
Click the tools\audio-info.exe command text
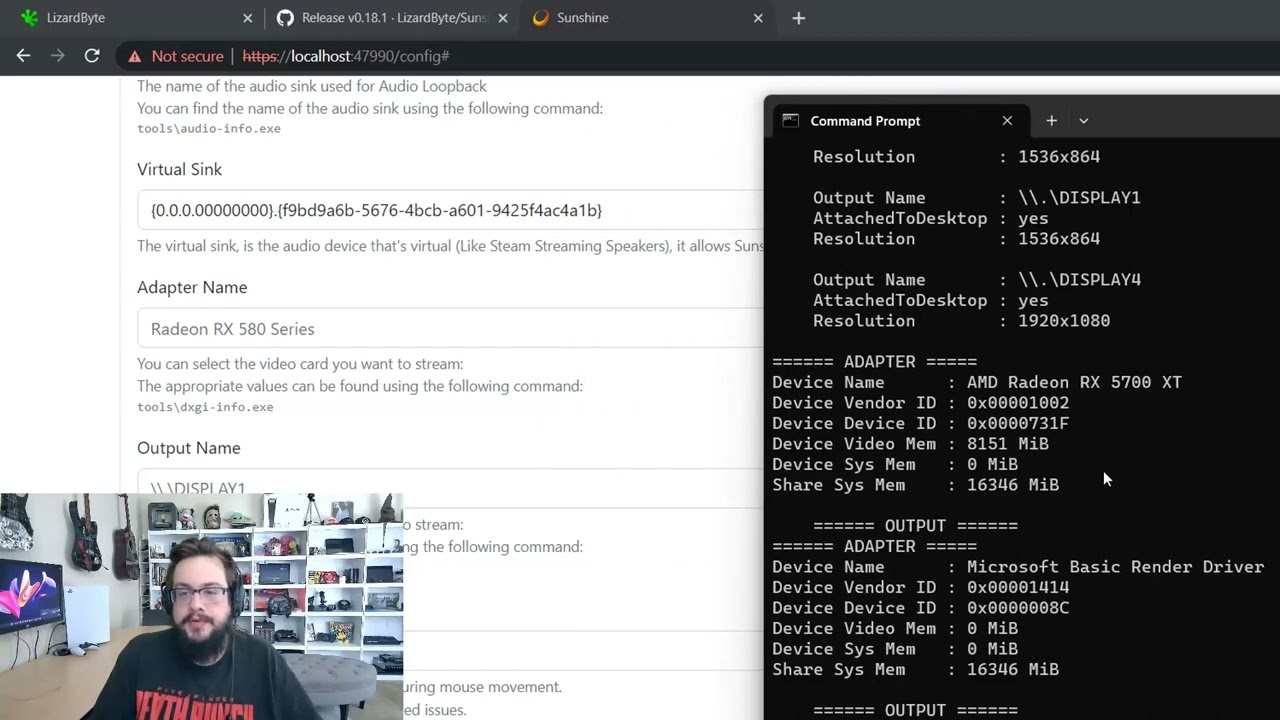click(x=209, y=129)
